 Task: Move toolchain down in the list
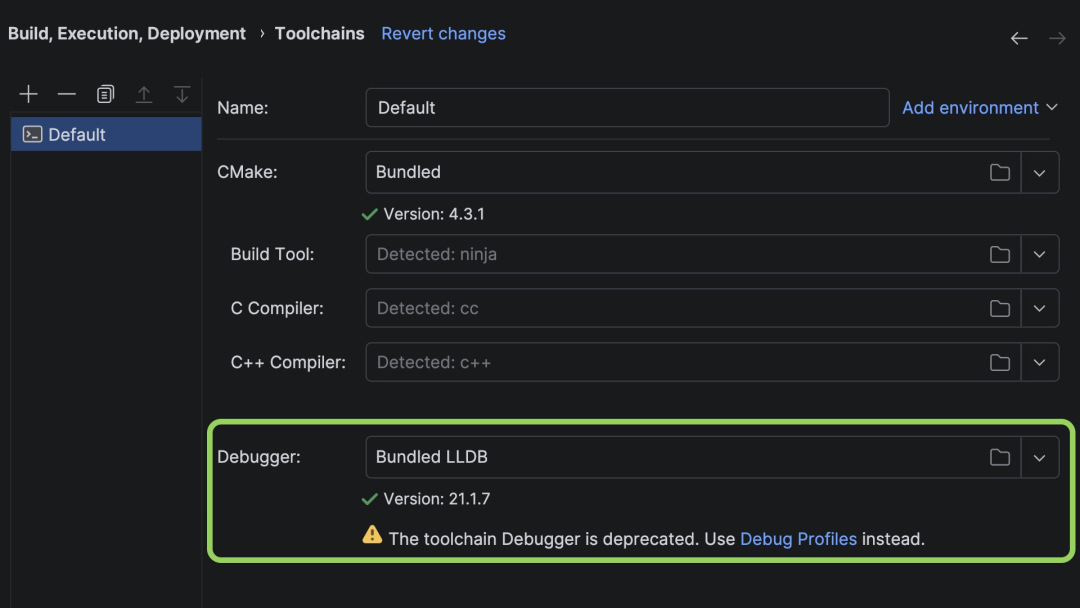[x=182, y=94]
